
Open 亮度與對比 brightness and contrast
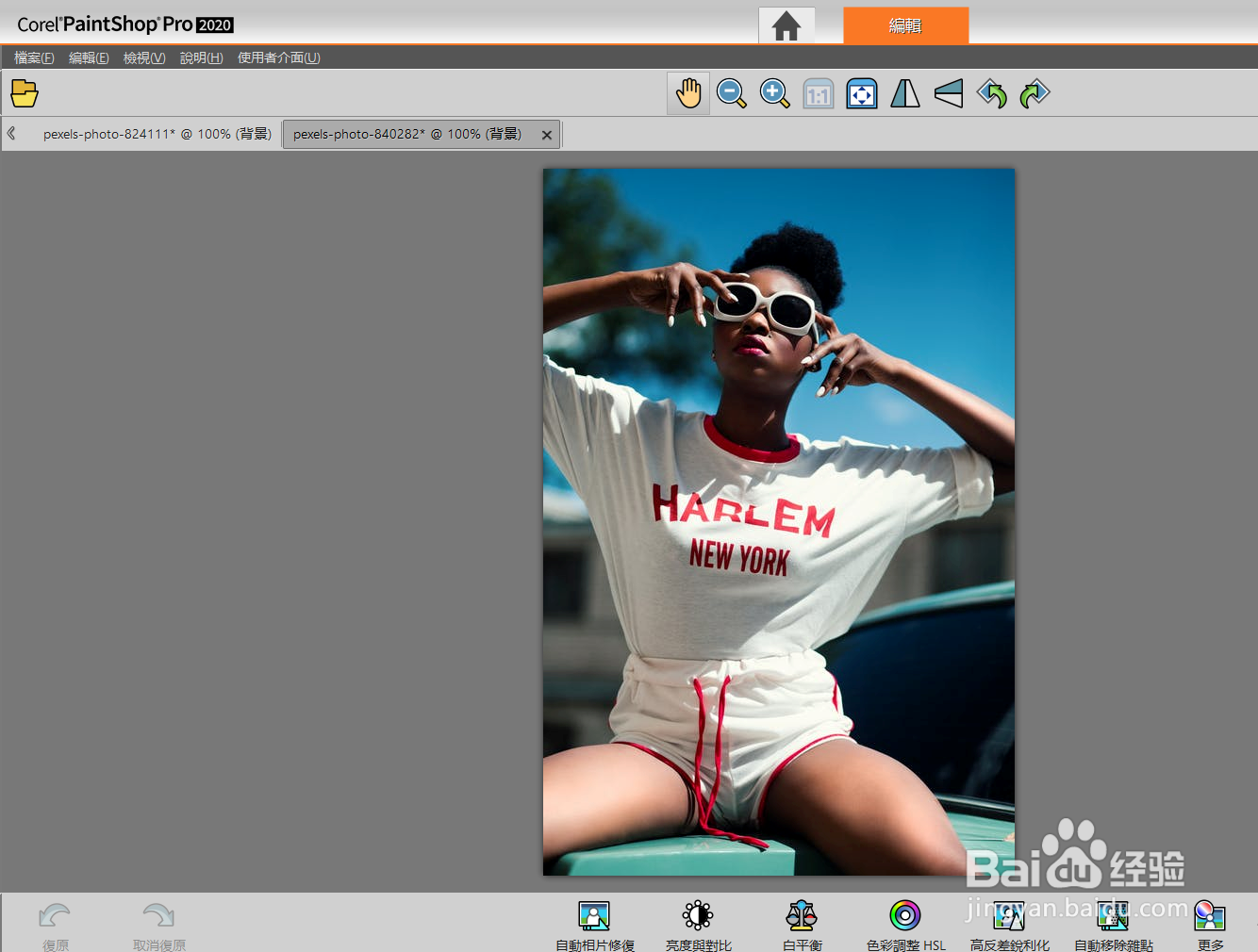(x=699, y=927)
